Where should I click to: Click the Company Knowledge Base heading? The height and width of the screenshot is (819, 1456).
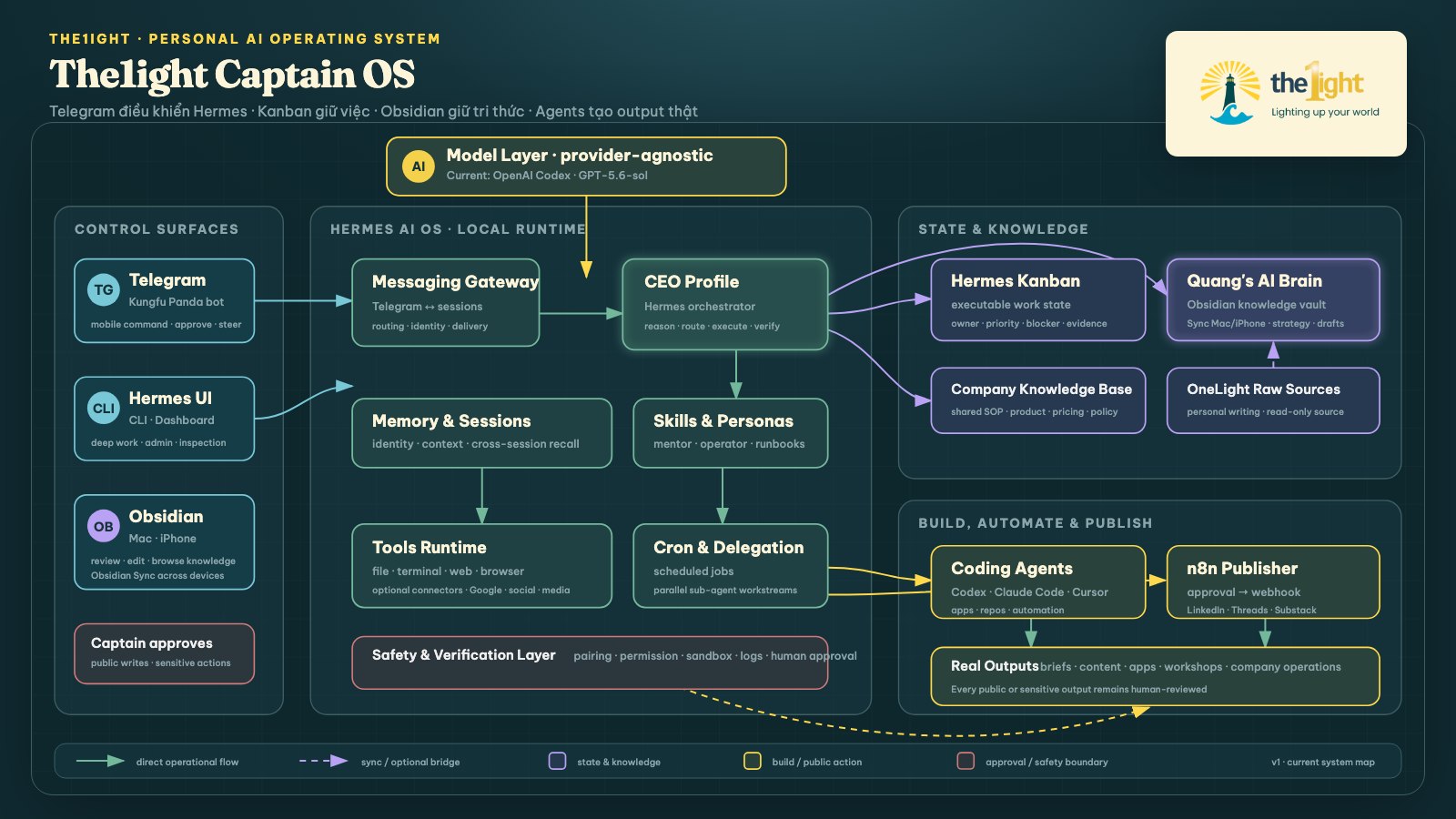pos(1041,389)
